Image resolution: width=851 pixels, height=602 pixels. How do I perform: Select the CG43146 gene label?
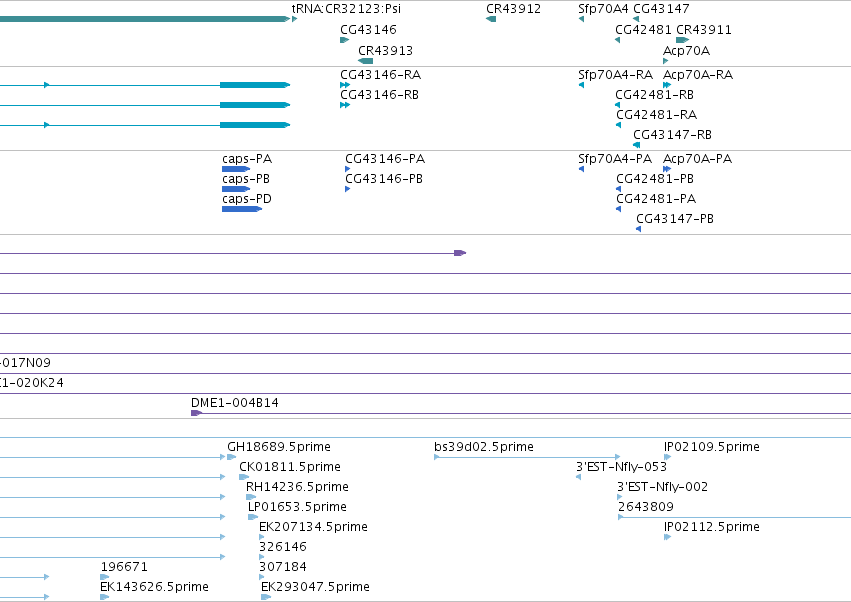tap(369, 29)
